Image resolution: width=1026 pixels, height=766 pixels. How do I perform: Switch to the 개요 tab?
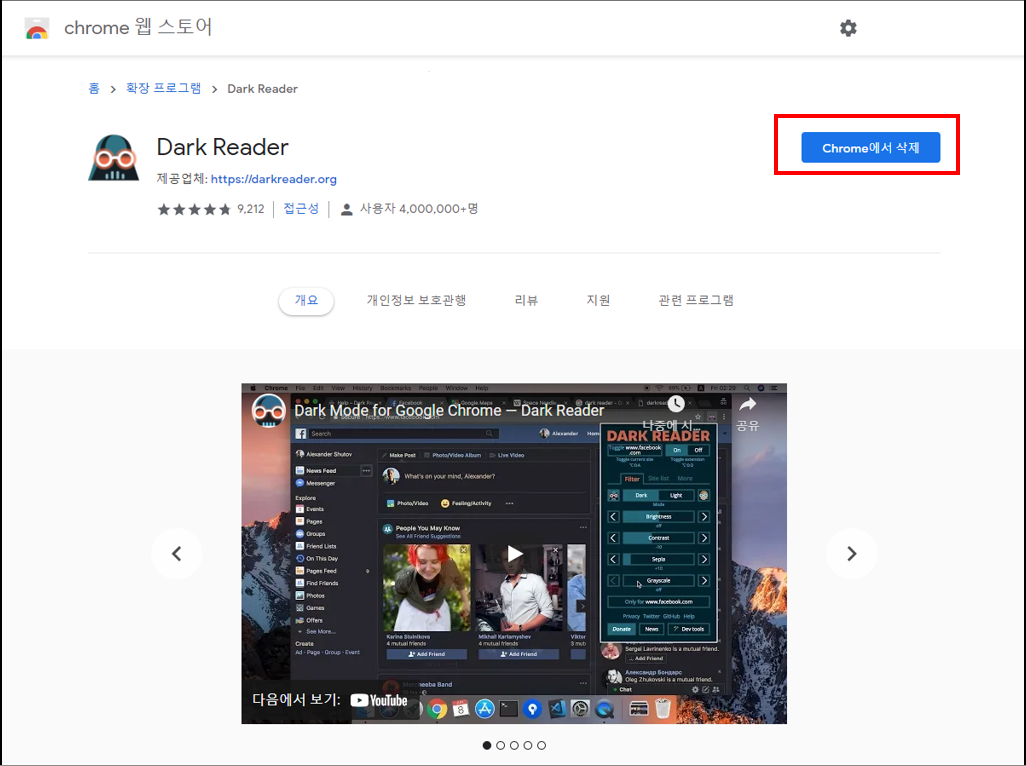(x=306, y=300)
